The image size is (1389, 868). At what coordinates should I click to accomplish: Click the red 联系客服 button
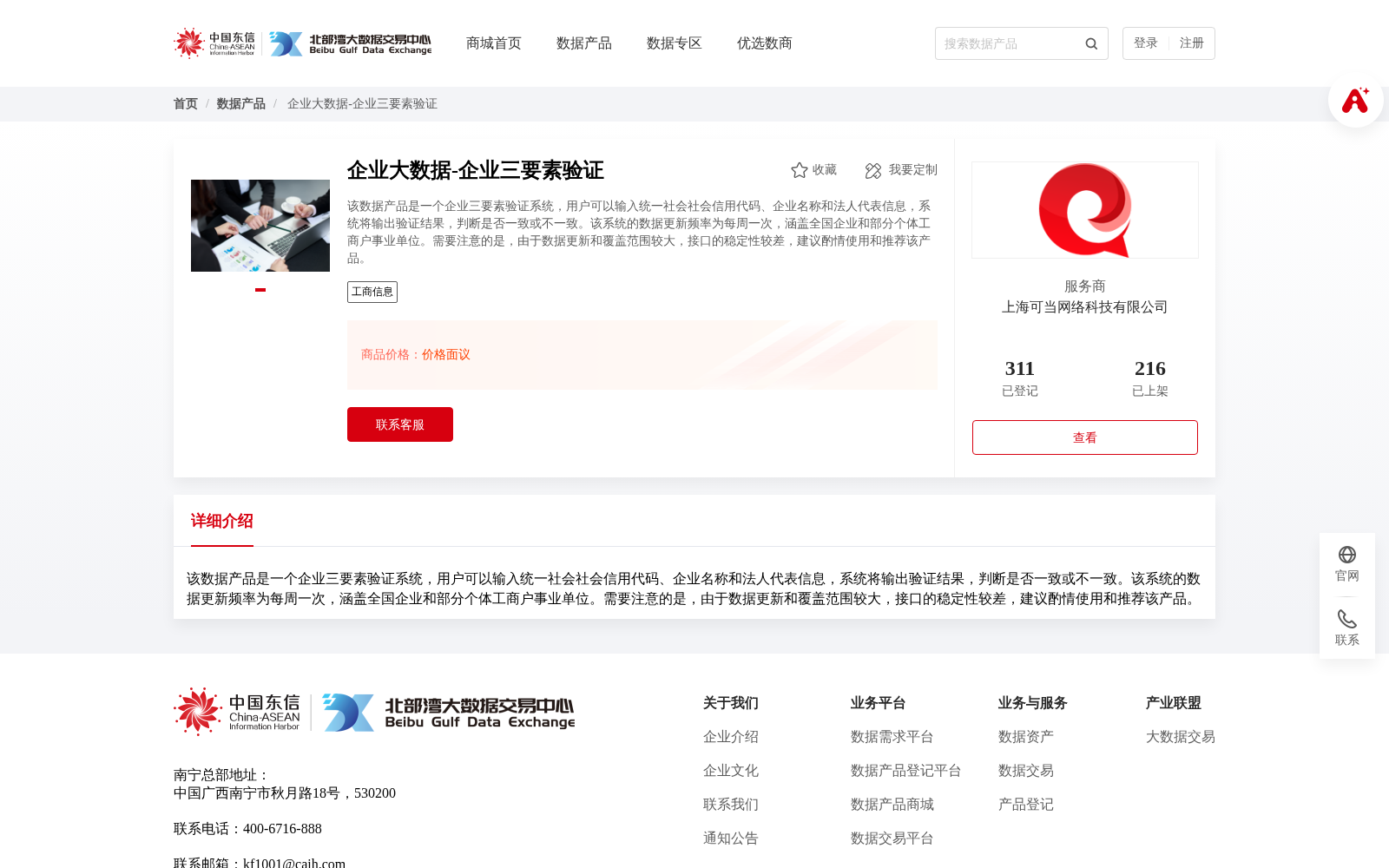(400, 424)
